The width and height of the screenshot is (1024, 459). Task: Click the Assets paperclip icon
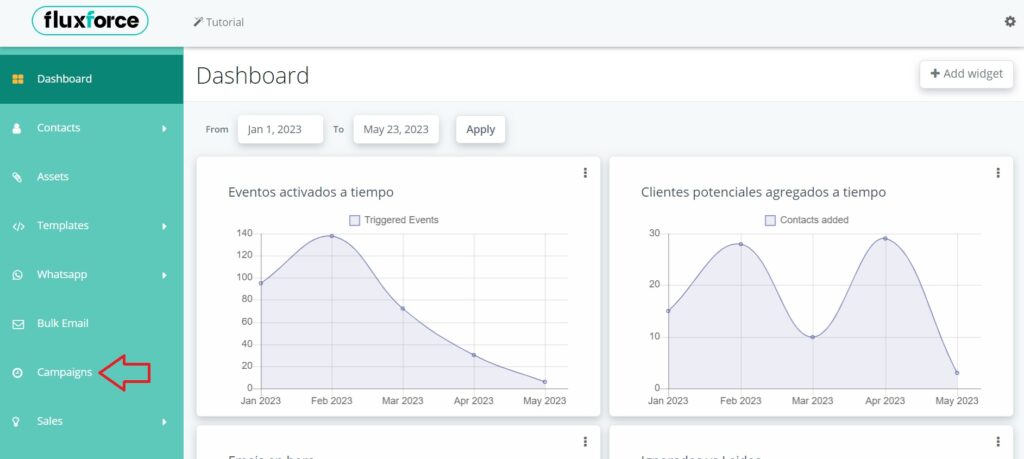[18, 177]
